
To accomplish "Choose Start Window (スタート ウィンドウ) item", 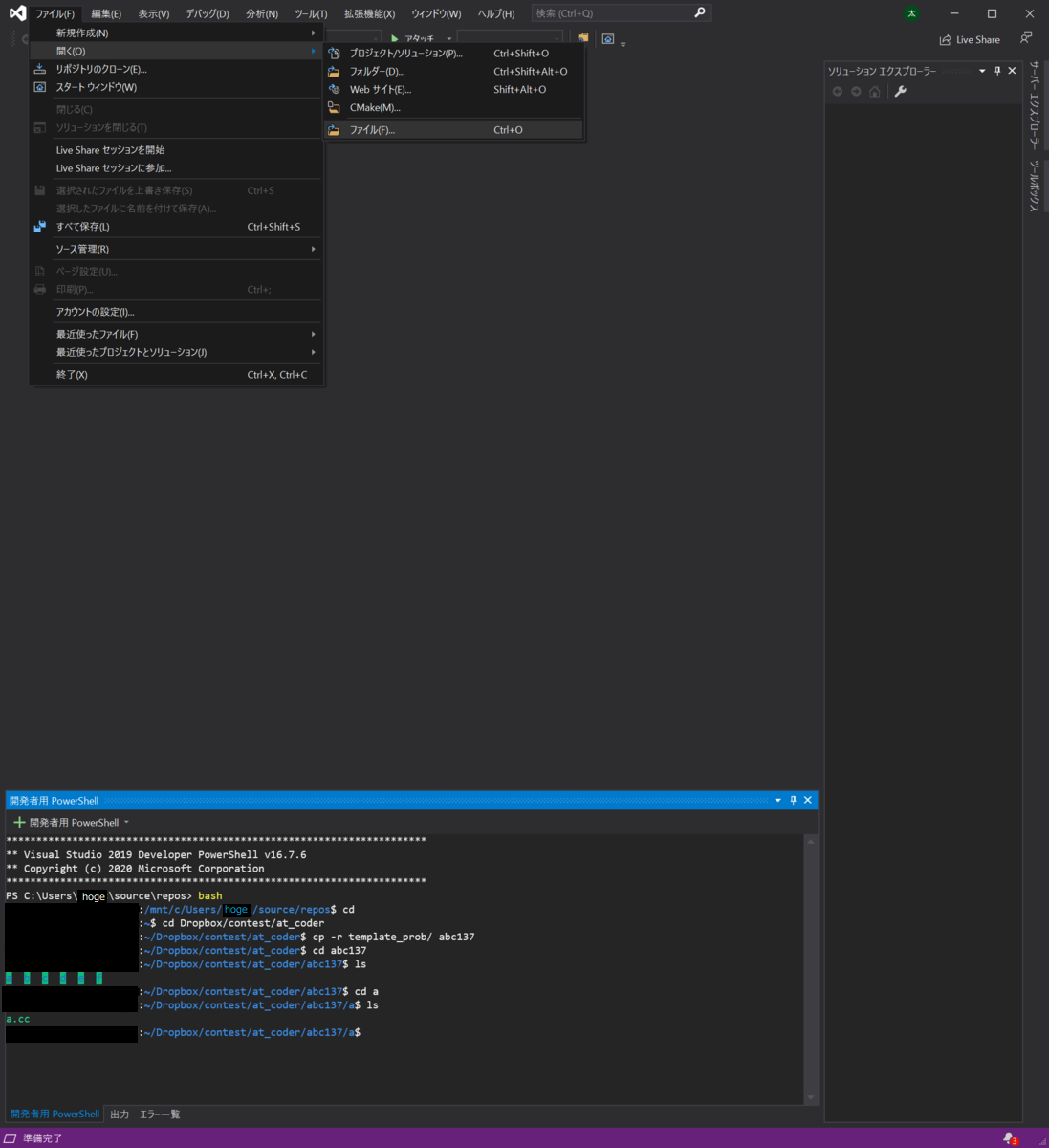I will [176, 87].
